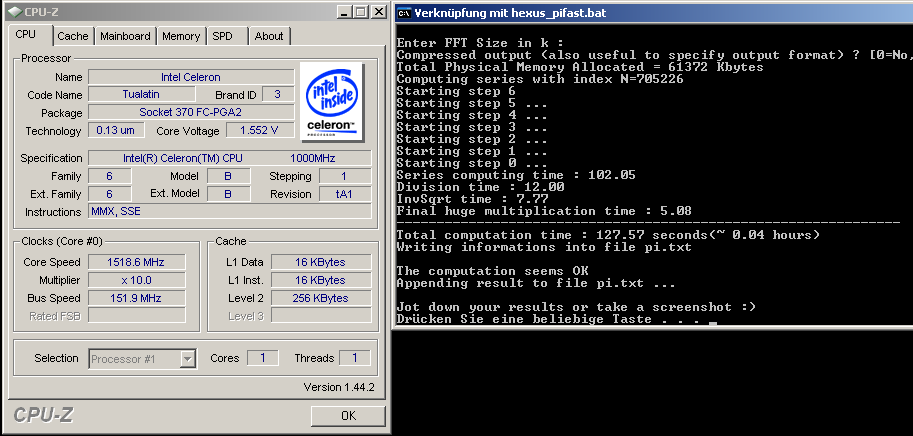Click the L1 Inst. value 16 KBytes
The width and height of the screenshot is (913, 436).
[321, 280]
